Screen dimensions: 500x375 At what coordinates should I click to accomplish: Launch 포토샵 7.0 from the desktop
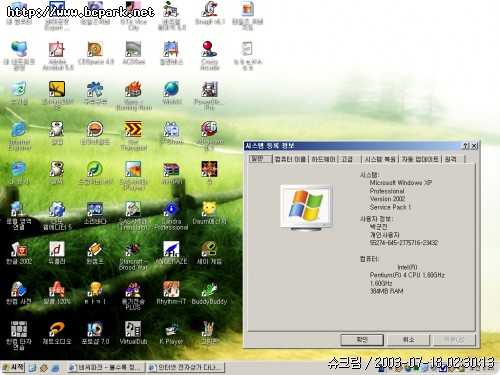point(95,333)
